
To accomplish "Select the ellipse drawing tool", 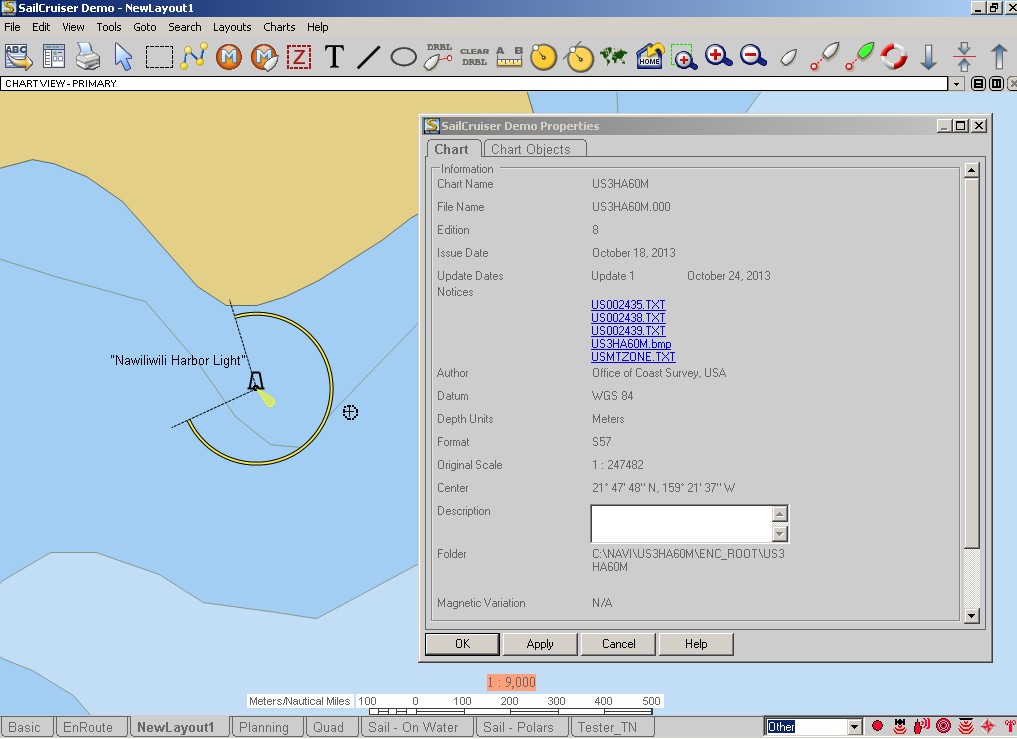I will (x=403, y=57).
